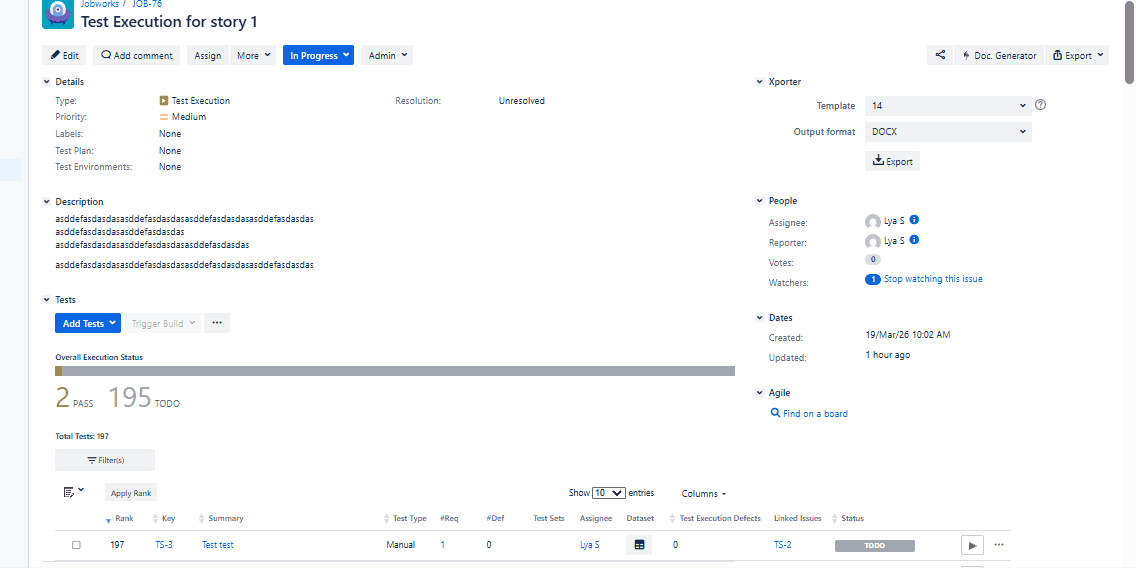Click the Doc. Generator button
The height and width of the screenshot is (568, 1136).
998,56
